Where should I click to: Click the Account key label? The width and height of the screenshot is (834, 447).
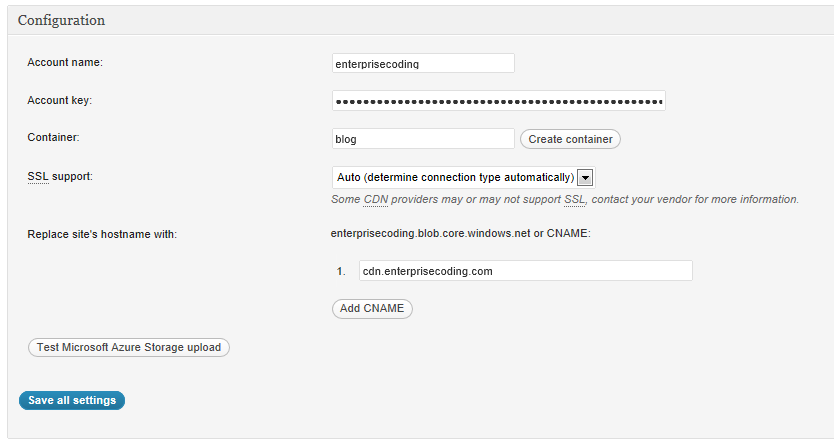coord(60,101)
